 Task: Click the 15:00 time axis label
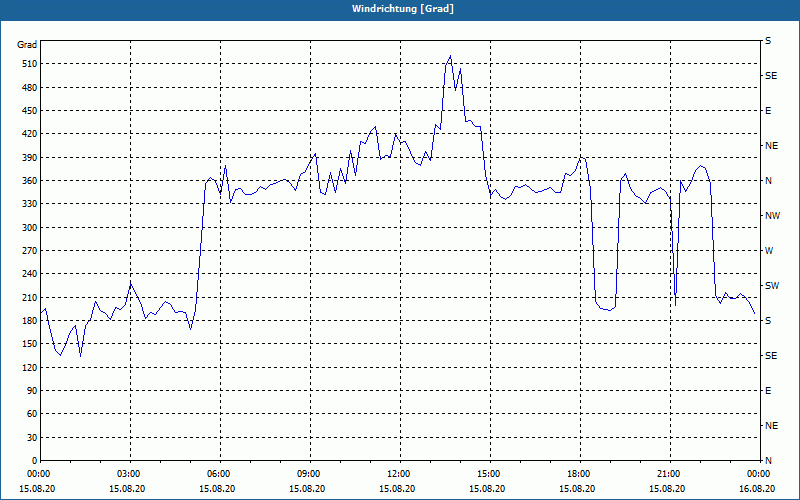490,474
